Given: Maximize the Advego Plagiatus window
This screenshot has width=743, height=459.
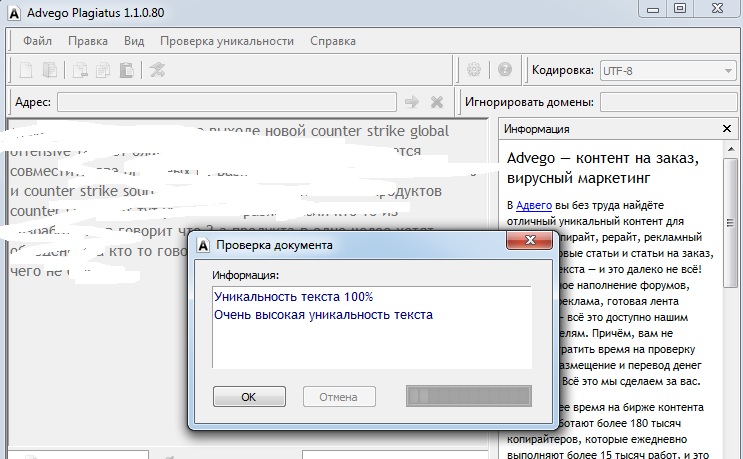Looking at the screenshot, I should pyautogui.click(x=681, y=8).
